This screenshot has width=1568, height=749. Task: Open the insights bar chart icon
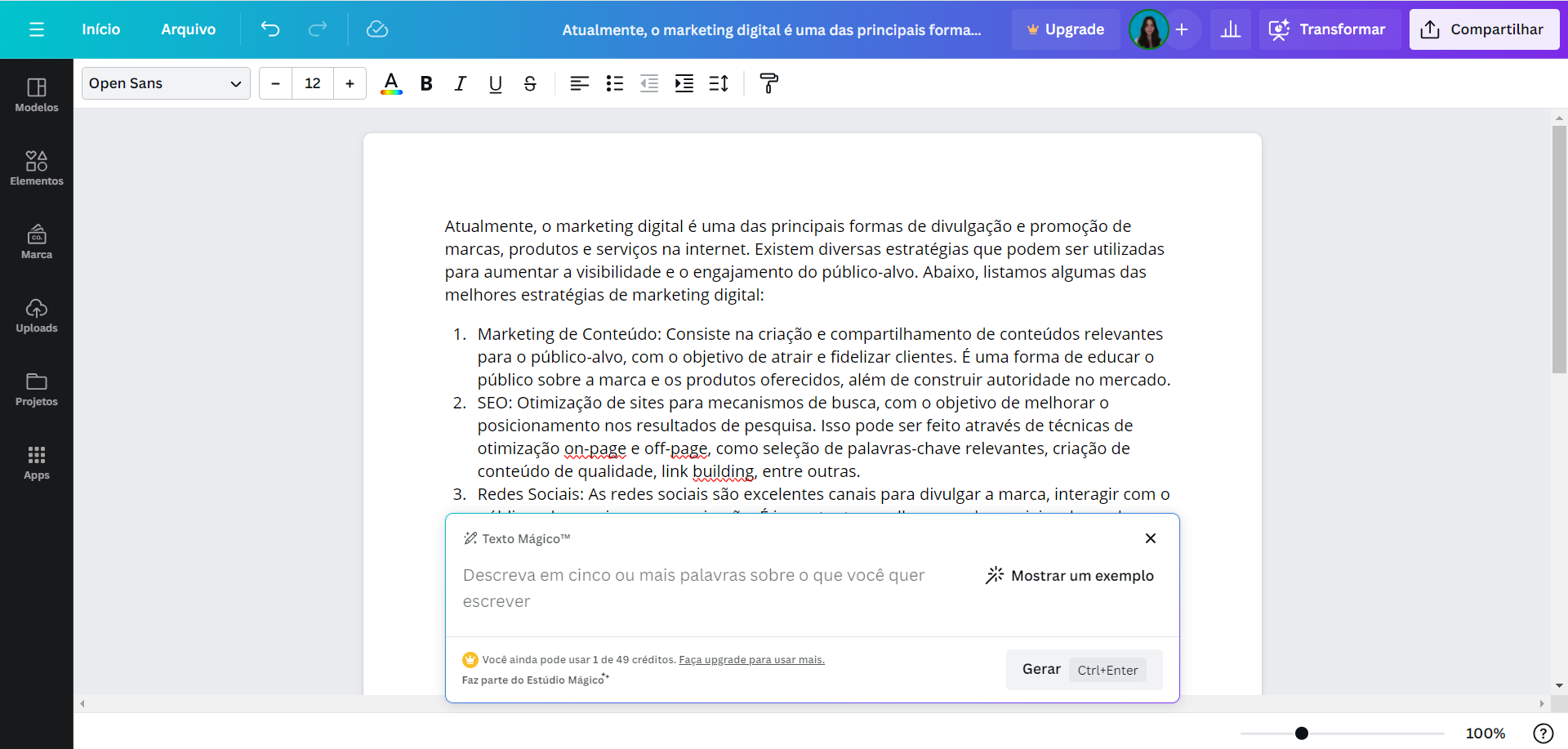pyautogui.click(x=1231, y=29)
